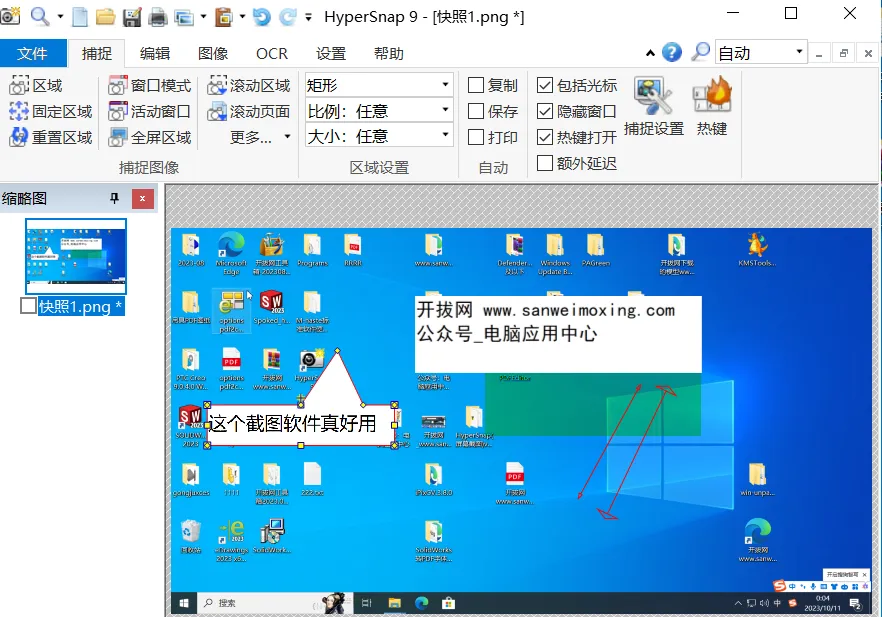The height and width of the screenshot is (617, 882).
Task: Enable the 保存 auto save checkbox
Action: point(476,111)
